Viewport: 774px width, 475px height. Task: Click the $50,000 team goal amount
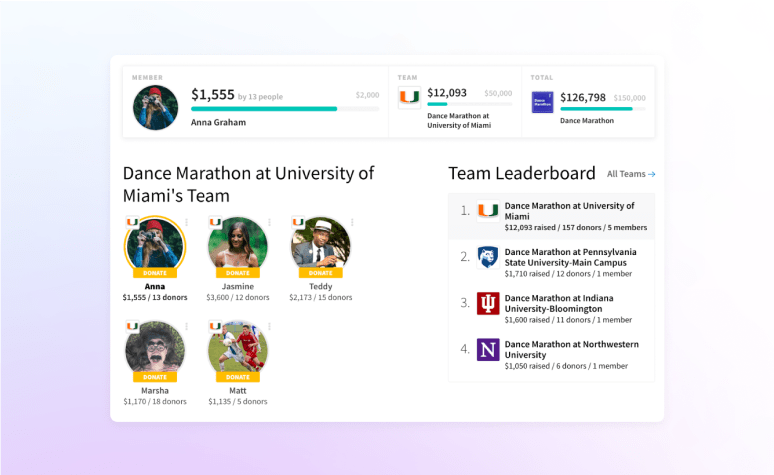[498, 93]
